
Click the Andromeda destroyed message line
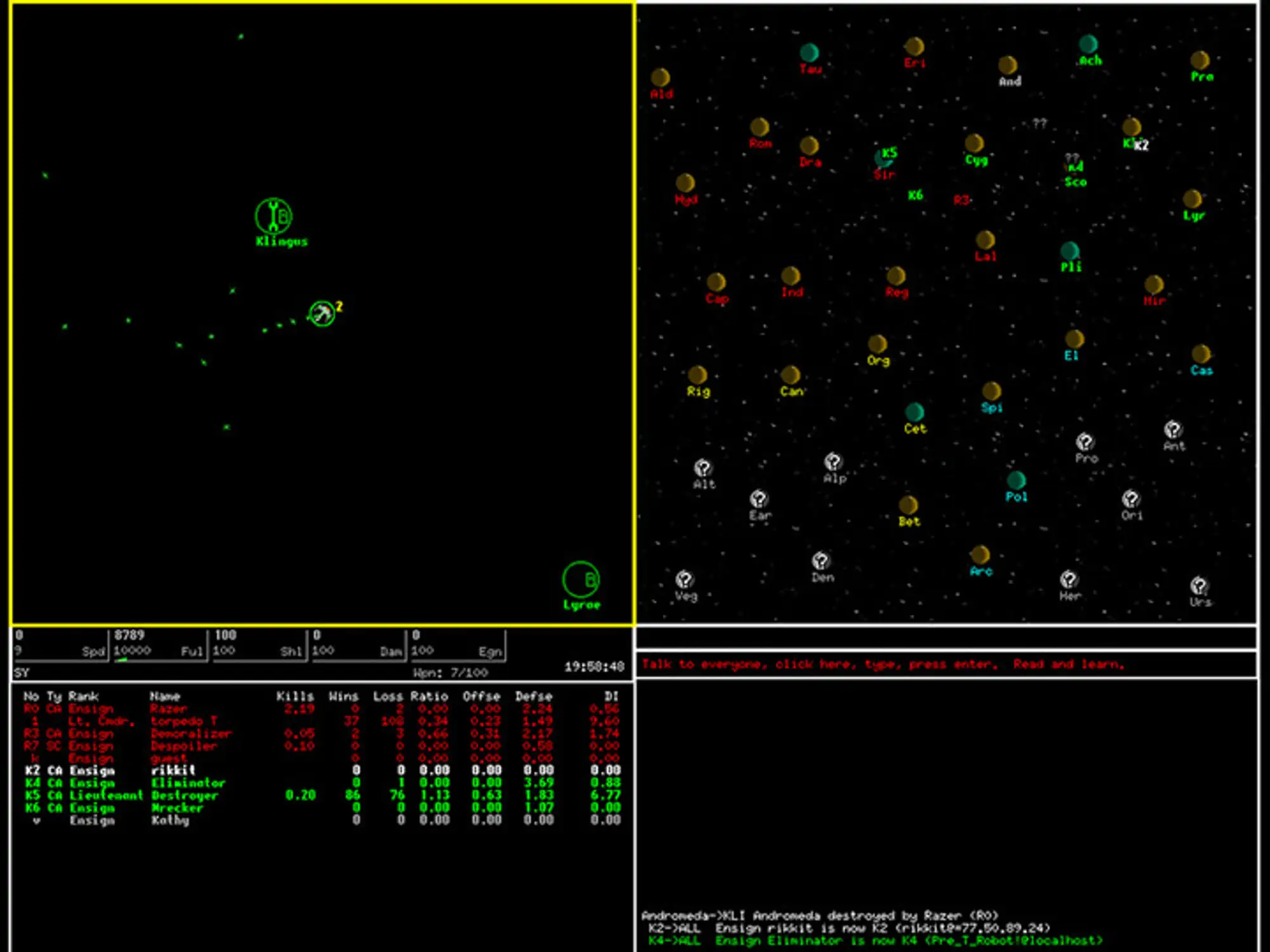point(819,916)
